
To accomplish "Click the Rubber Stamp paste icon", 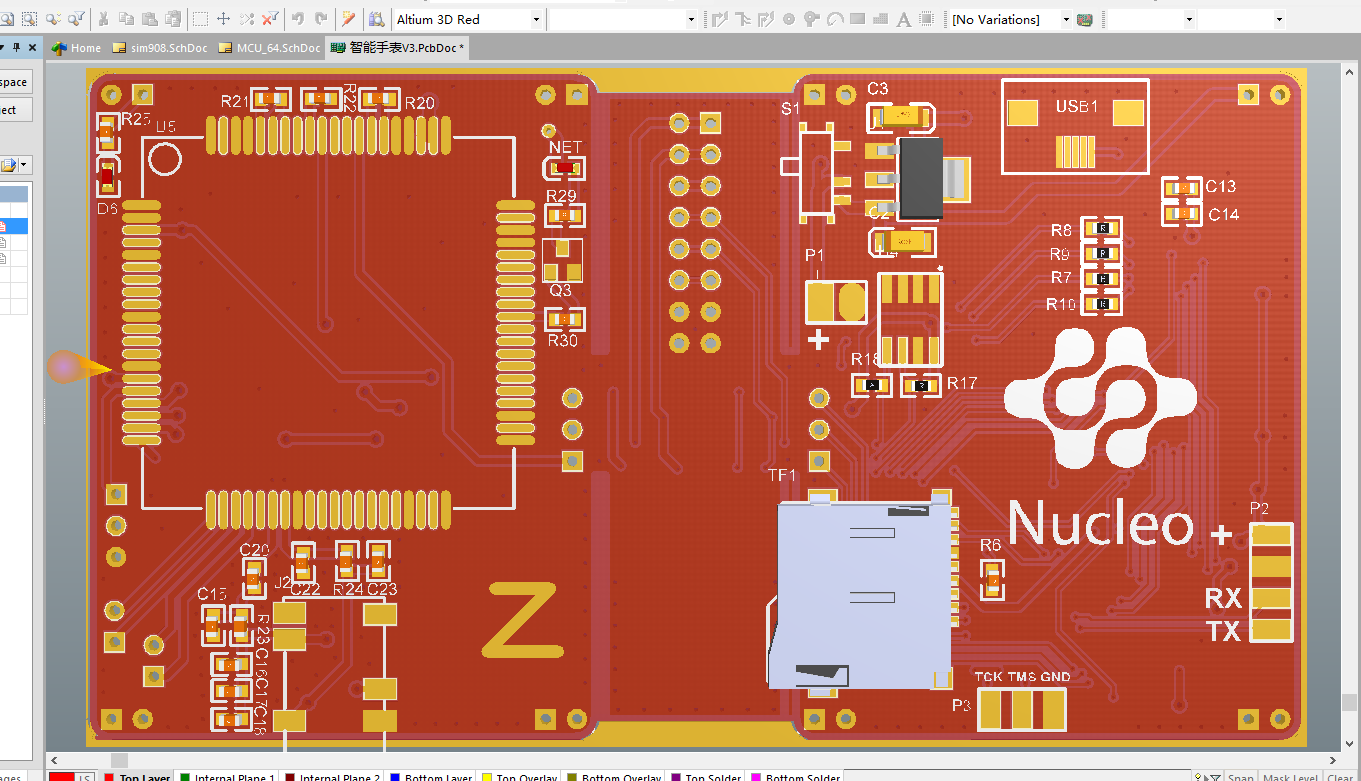I will tap(173, 19).
